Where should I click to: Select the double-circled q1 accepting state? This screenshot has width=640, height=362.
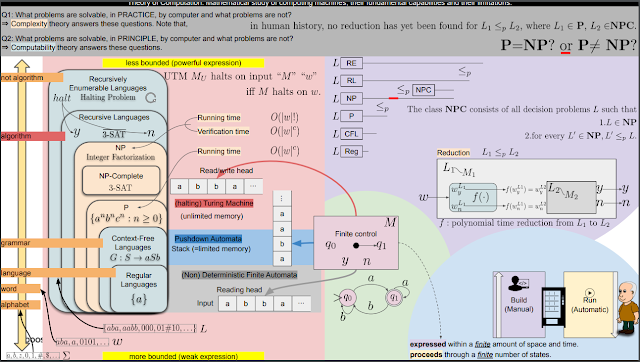tap(394, 297)
